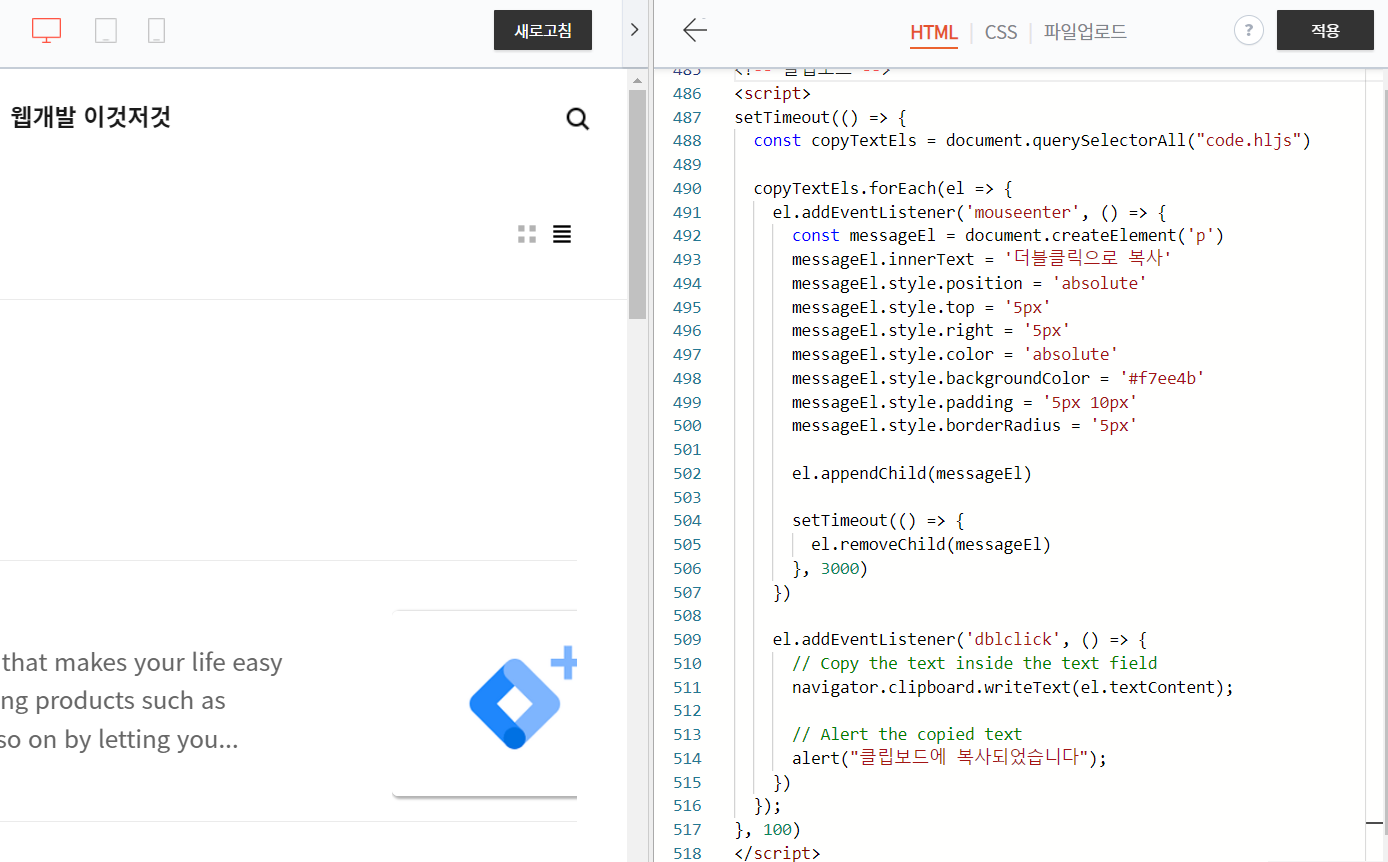Click 'mouseenter' string in code
This screenshot has width=1388, height=862.
[x=1023, y=212]
